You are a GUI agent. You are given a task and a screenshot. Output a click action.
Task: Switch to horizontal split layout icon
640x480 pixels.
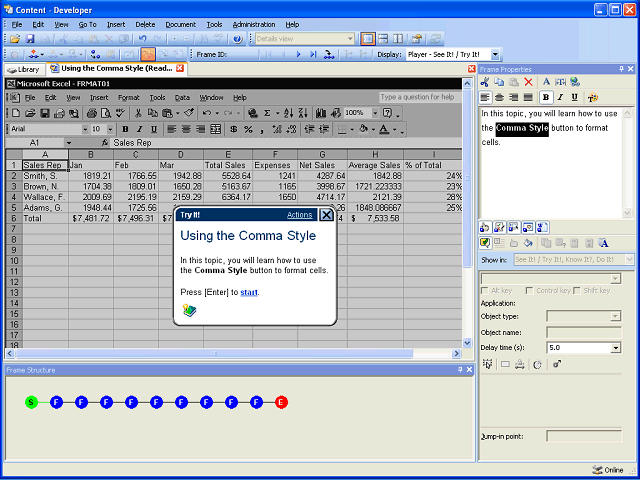(383, 39)
